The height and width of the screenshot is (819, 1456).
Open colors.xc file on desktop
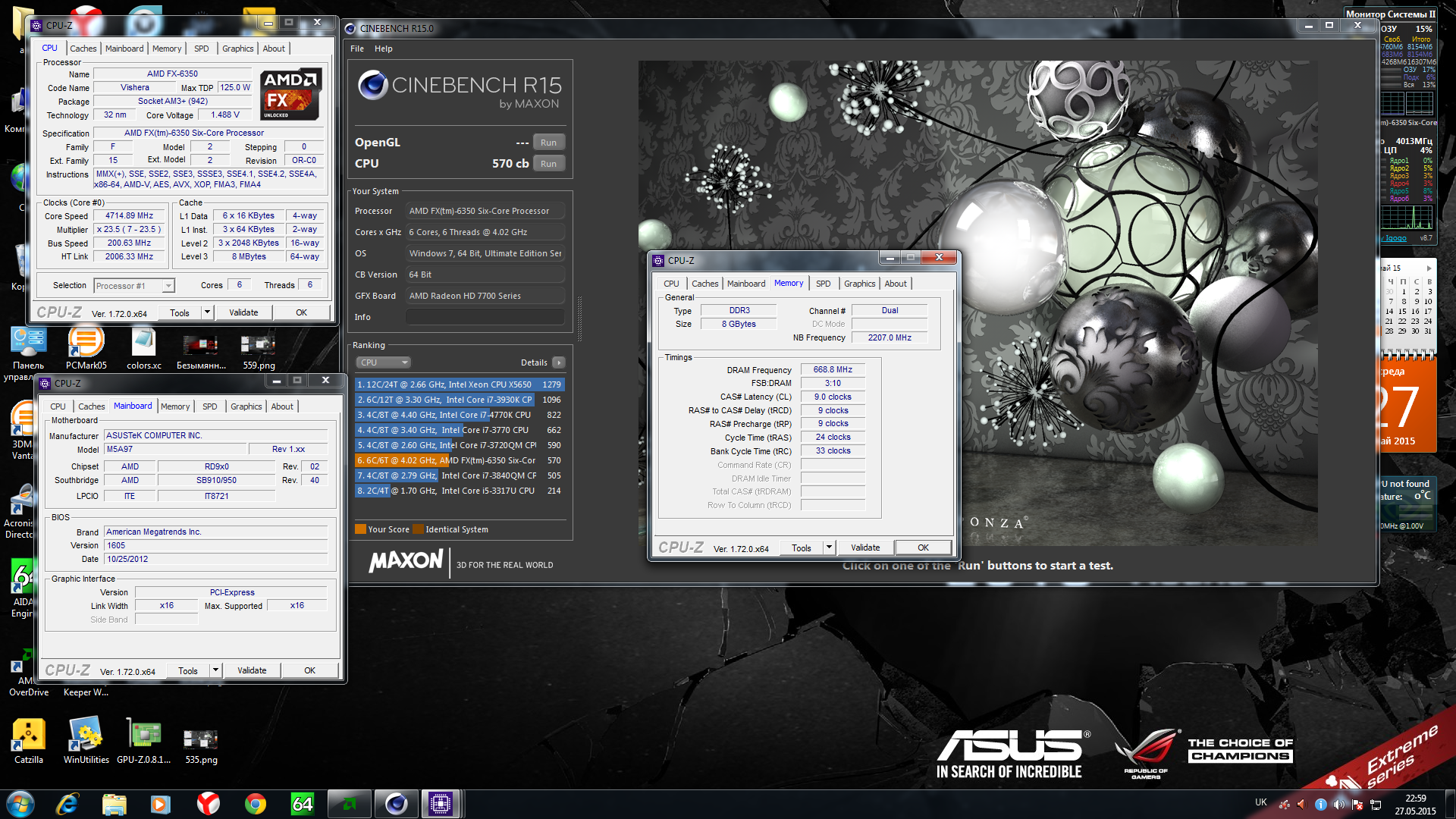(143, 347)
